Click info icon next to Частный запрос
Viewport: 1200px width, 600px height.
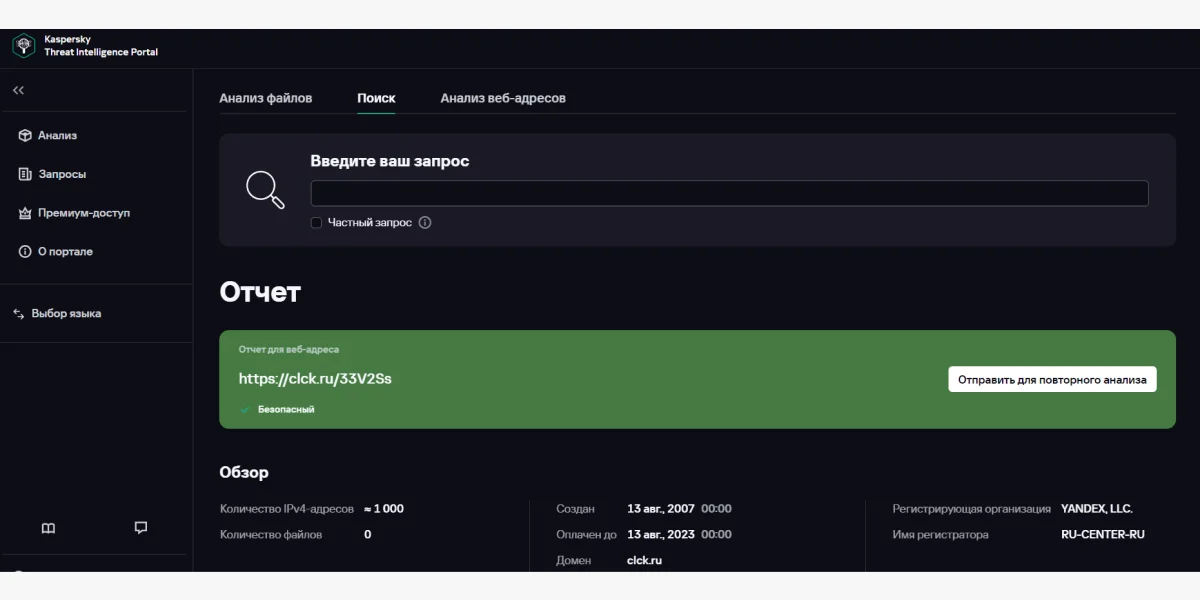tap(425, 223)
